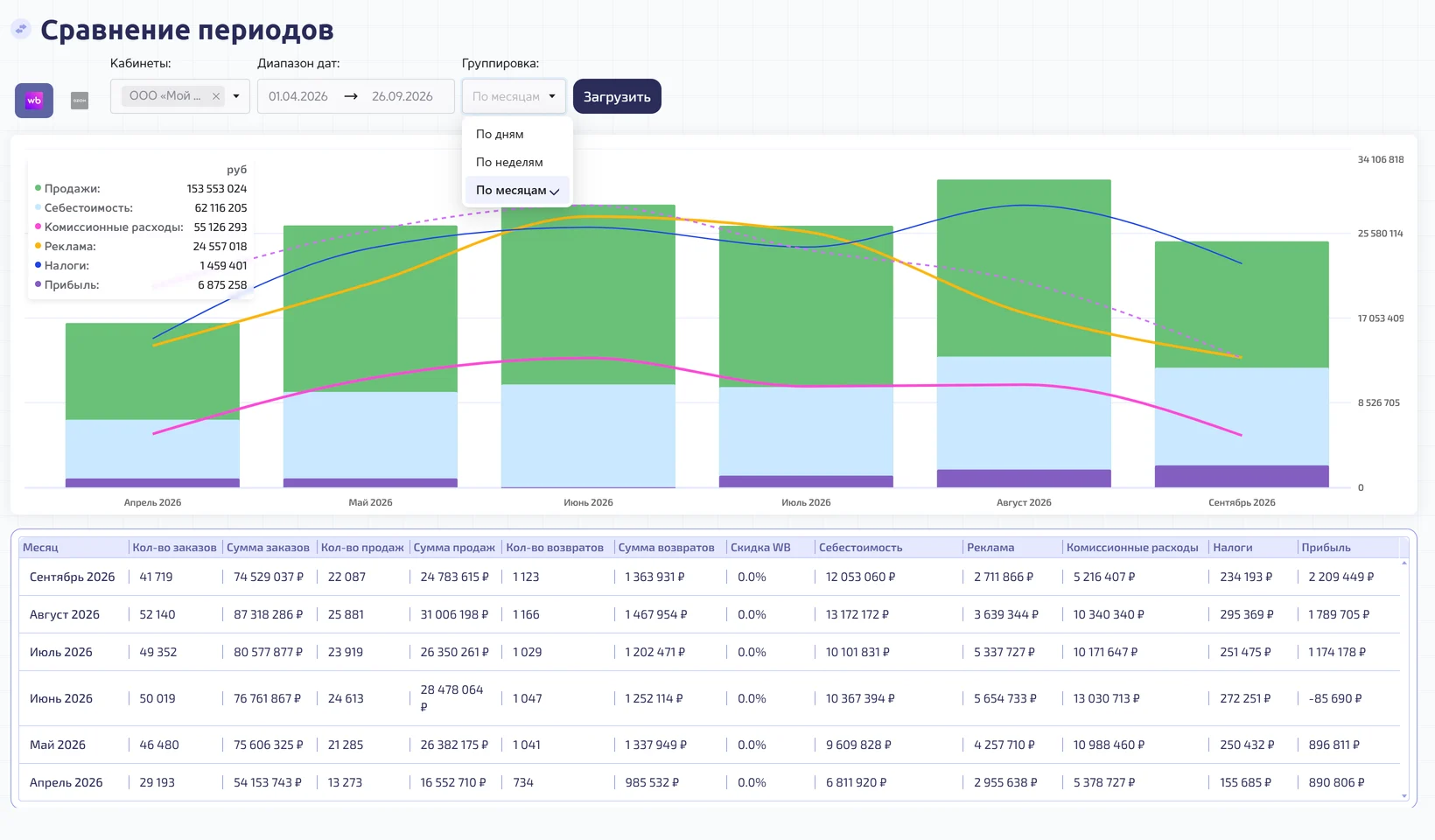Click the "Сумма продаж" column header

pyautogui.click(x=454, y=548)
